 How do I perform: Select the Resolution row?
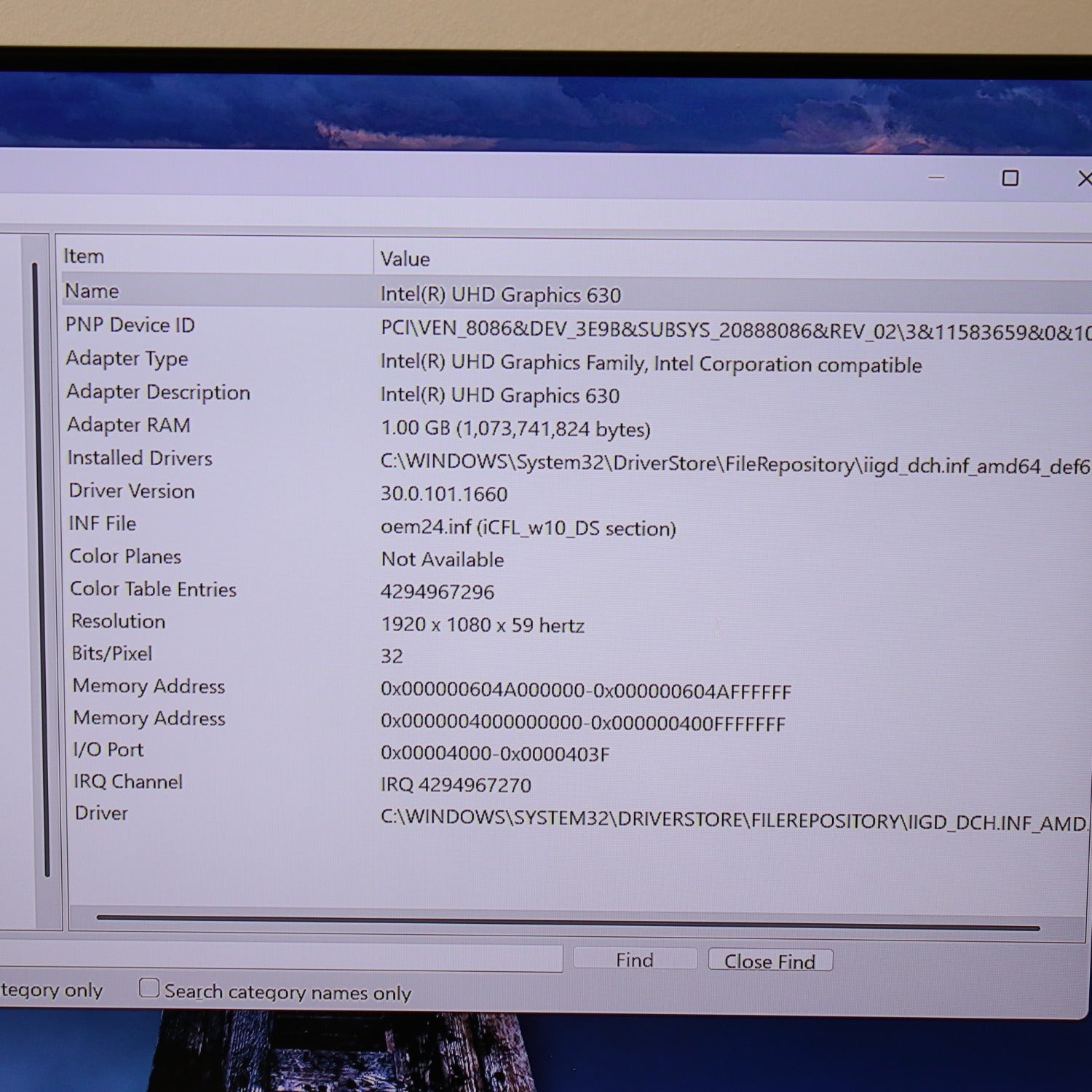point(118,622)
